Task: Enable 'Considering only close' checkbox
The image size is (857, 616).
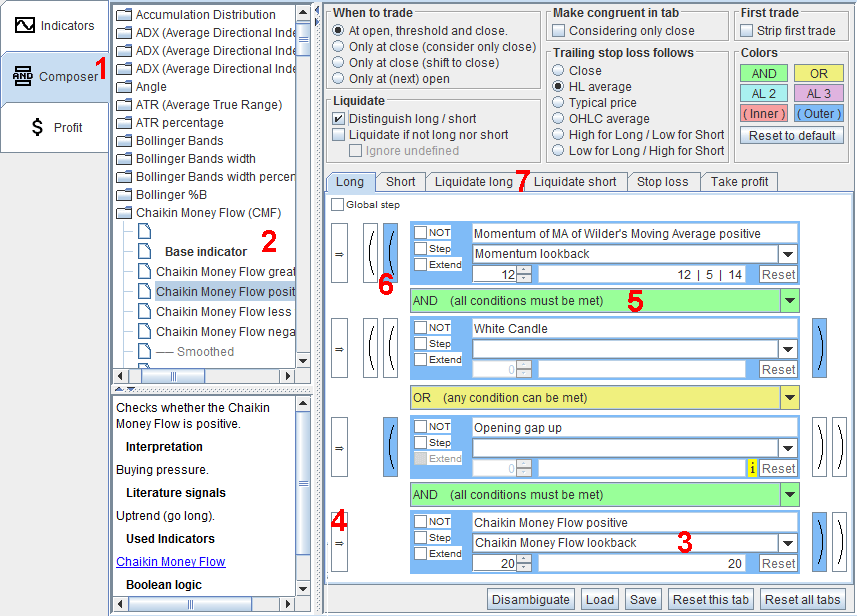Action: [559, 31]
